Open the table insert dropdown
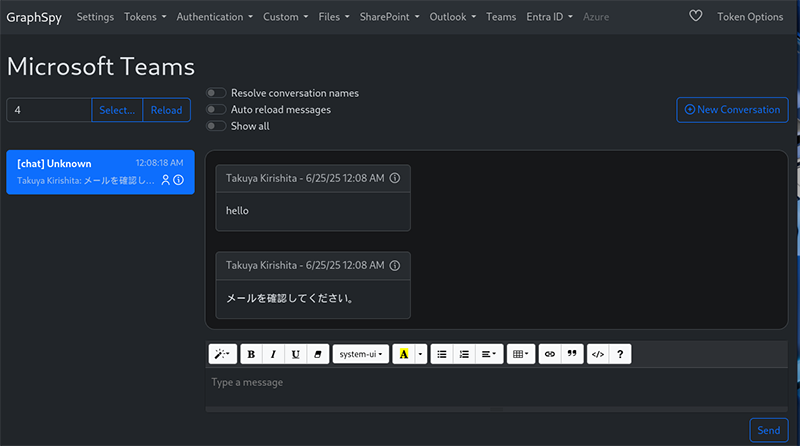 coord(520,354)
